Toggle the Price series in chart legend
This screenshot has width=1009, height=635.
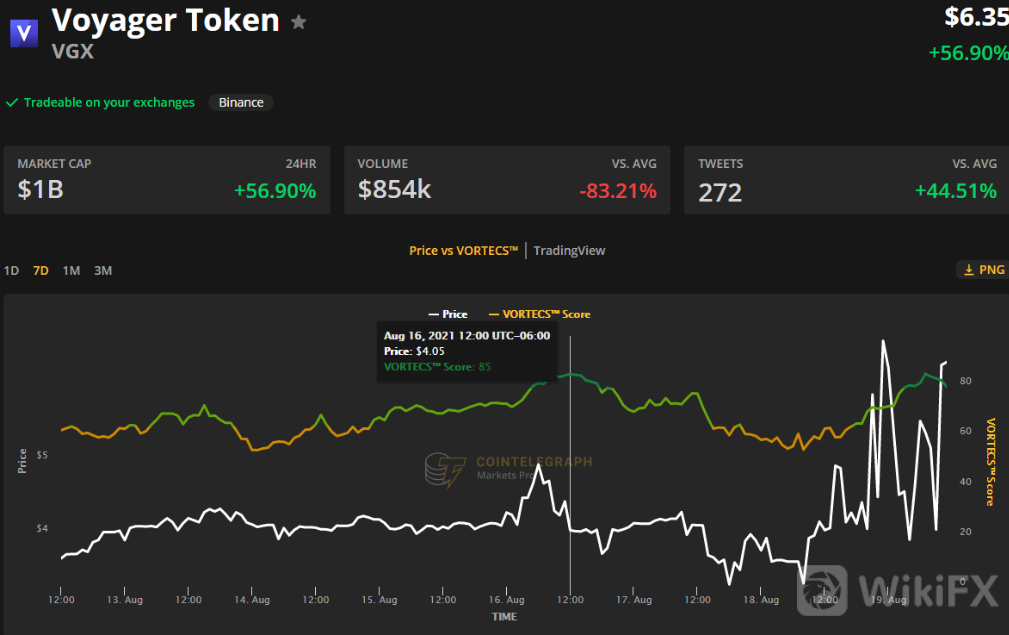point(448,314)
